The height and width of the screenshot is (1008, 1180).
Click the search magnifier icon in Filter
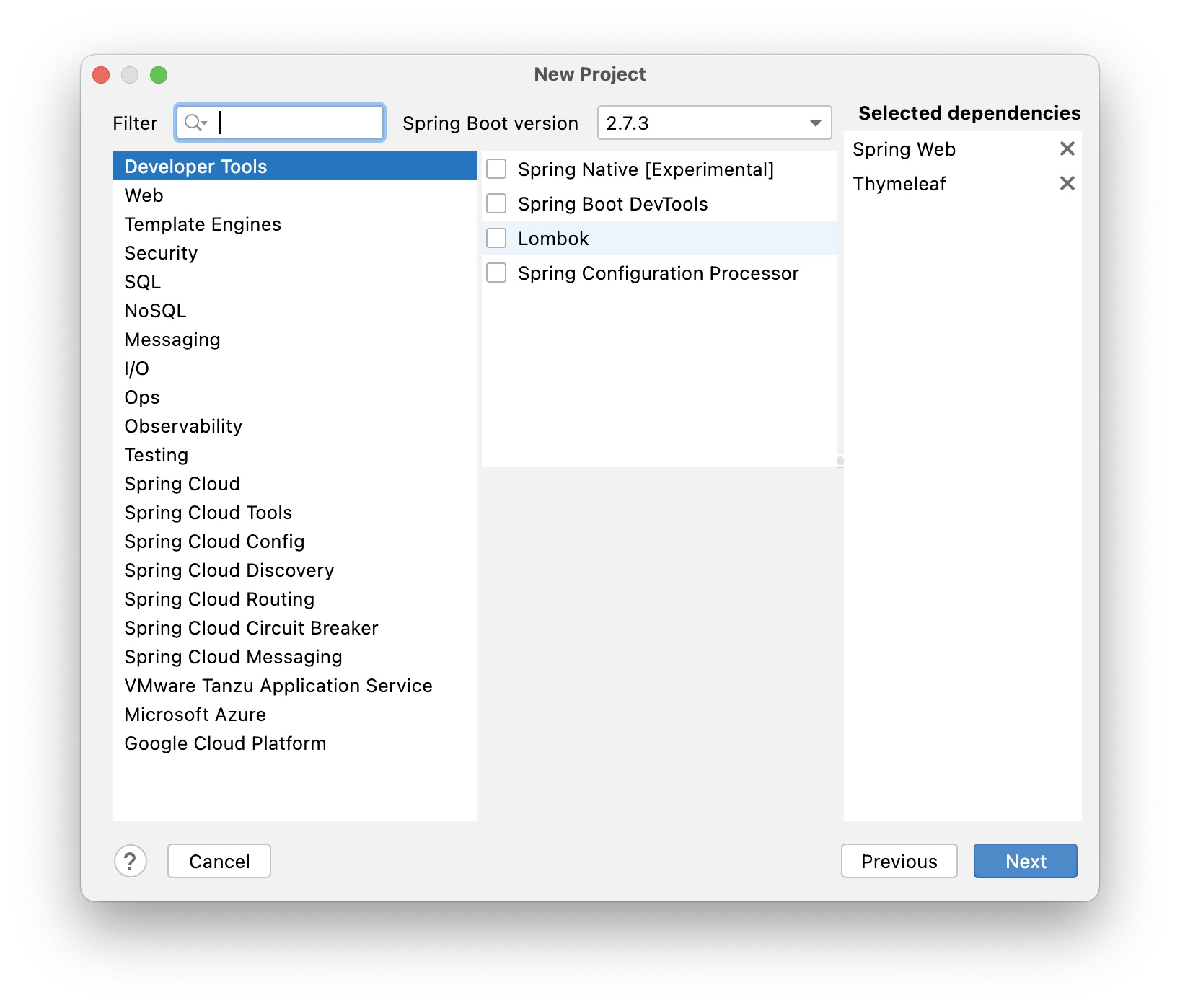[x=193, y=123]
